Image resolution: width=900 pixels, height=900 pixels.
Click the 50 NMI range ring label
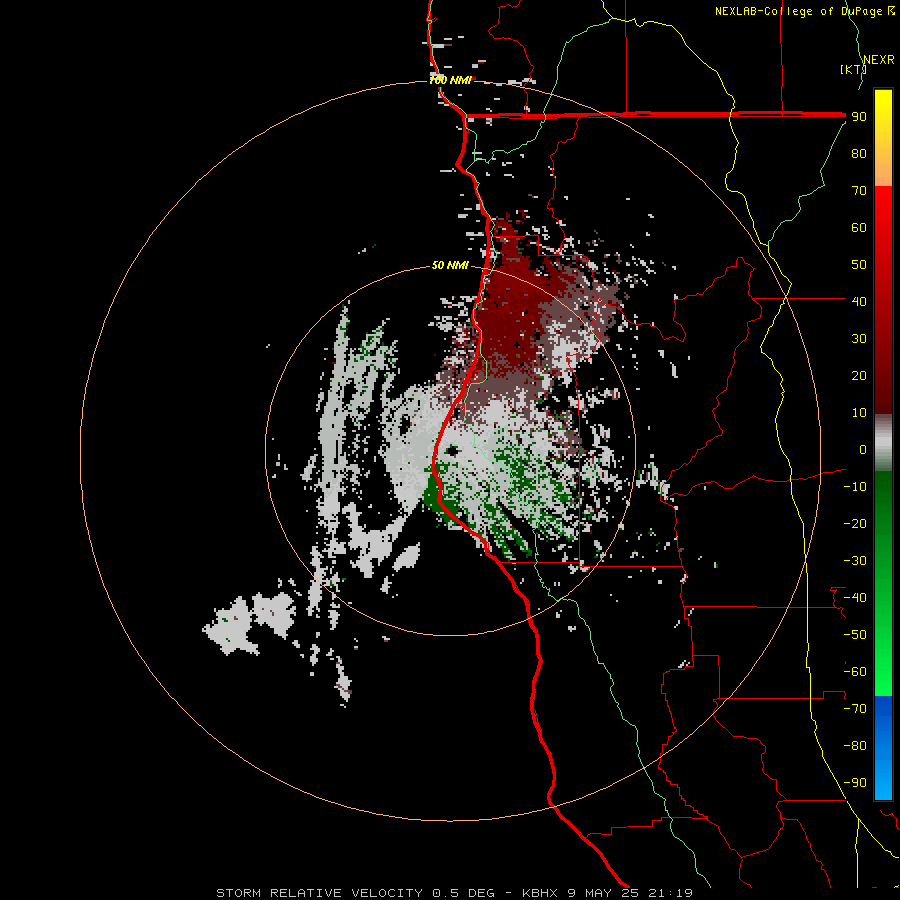(x=450, y=265)
